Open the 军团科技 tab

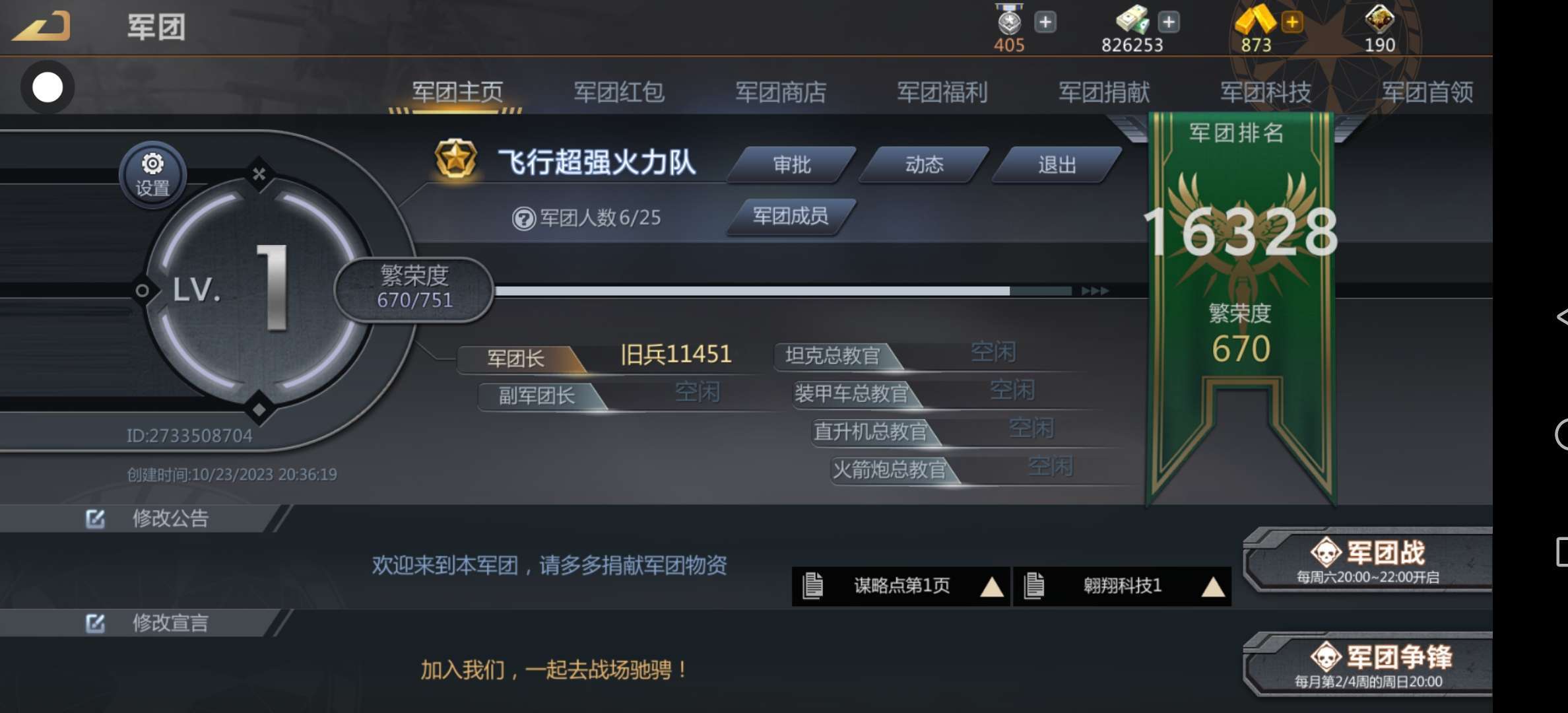tap(1265, 92)
